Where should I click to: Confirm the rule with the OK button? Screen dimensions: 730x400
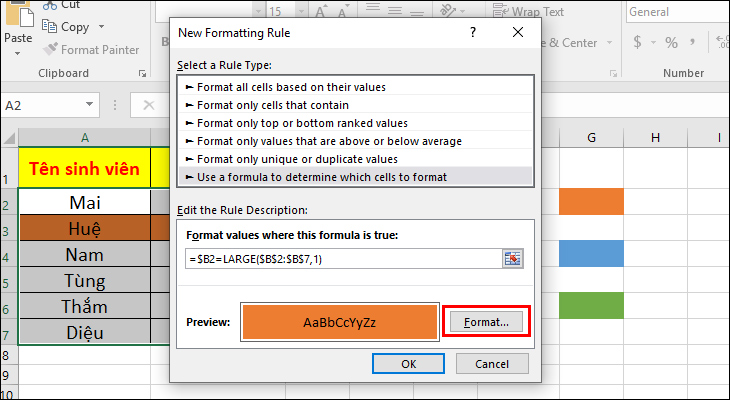click(x=408, y=364)
